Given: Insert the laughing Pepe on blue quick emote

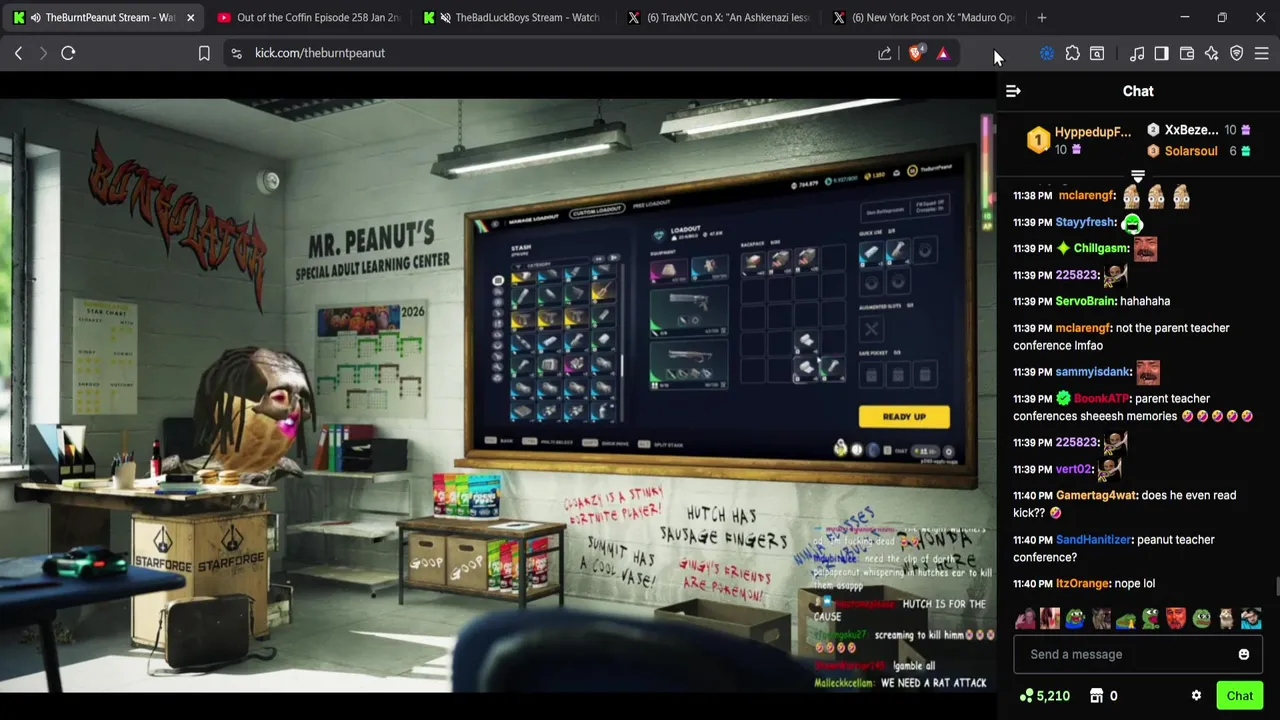Looking at the screenshot, I should click(1074, 619).
